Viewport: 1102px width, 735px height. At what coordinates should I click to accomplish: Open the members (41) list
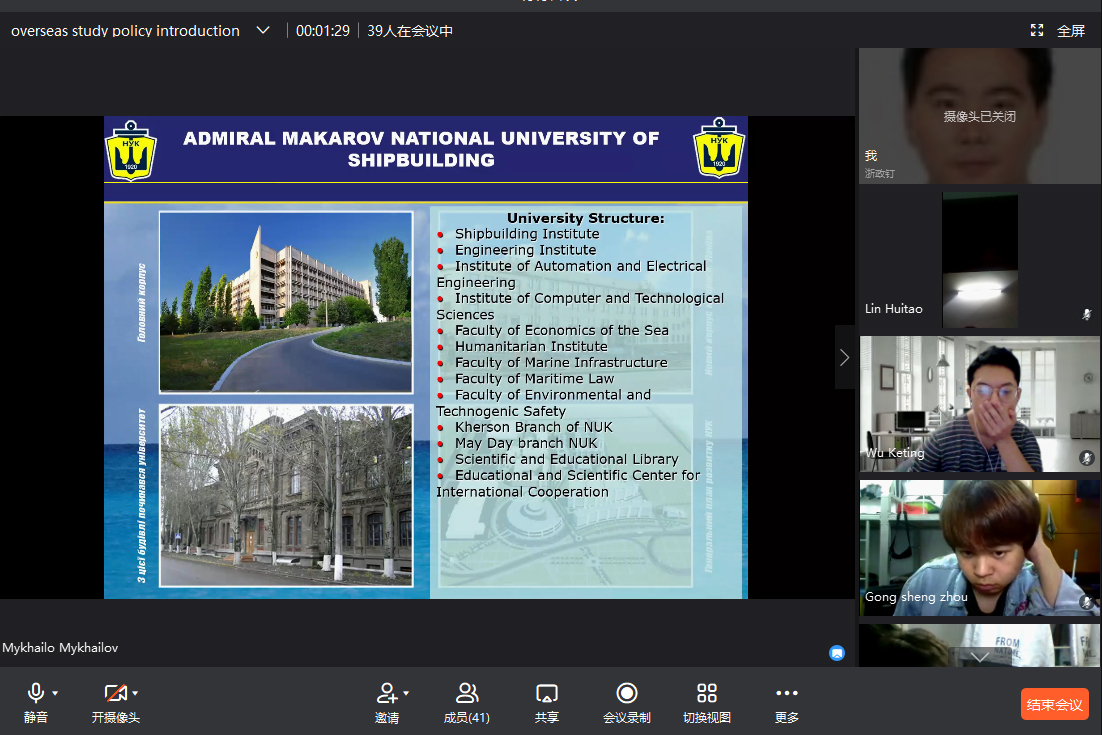pos(466,693)
